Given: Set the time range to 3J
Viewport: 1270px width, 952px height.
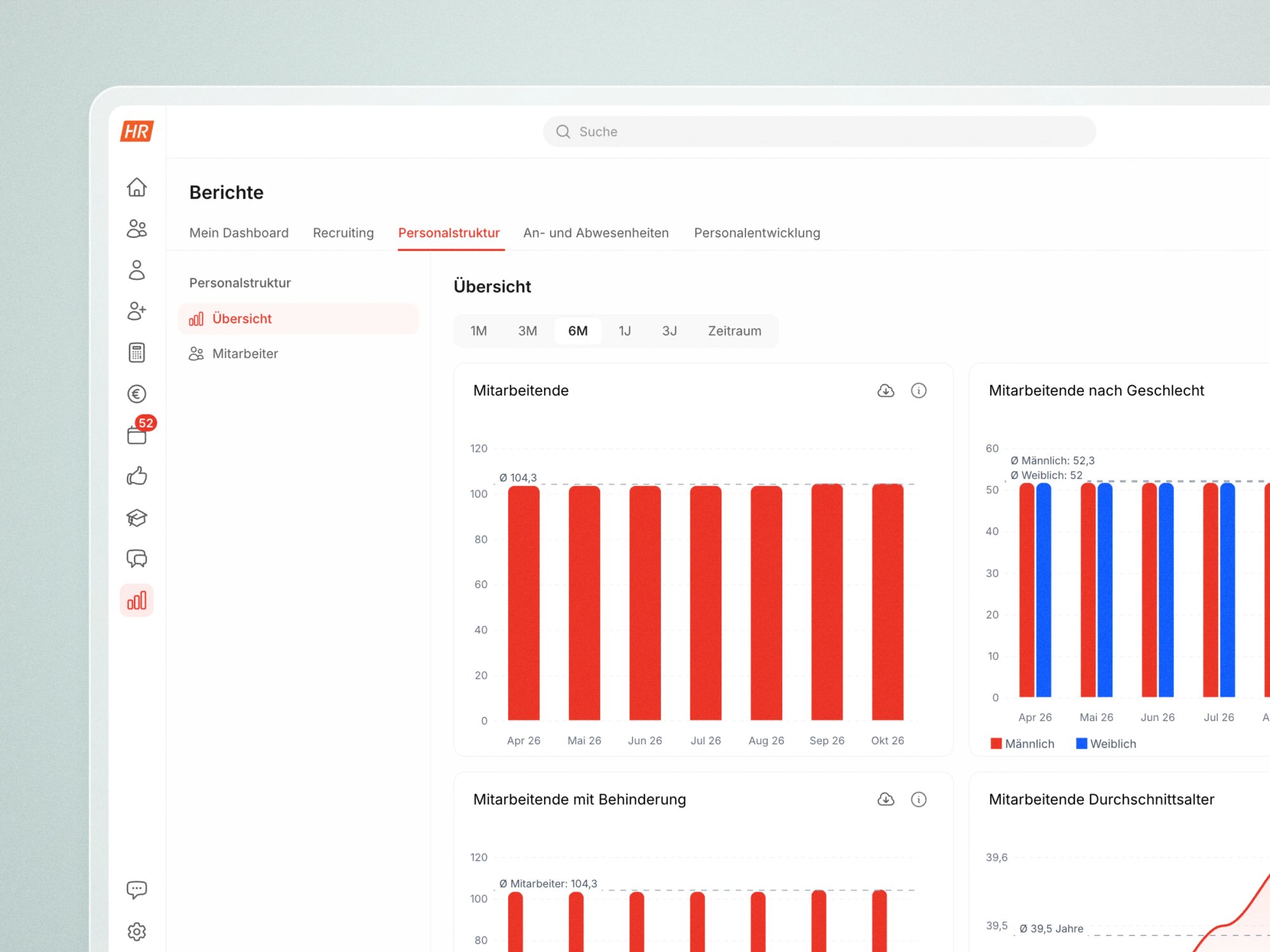Looking at the screenshot, I should pos(669,331).
